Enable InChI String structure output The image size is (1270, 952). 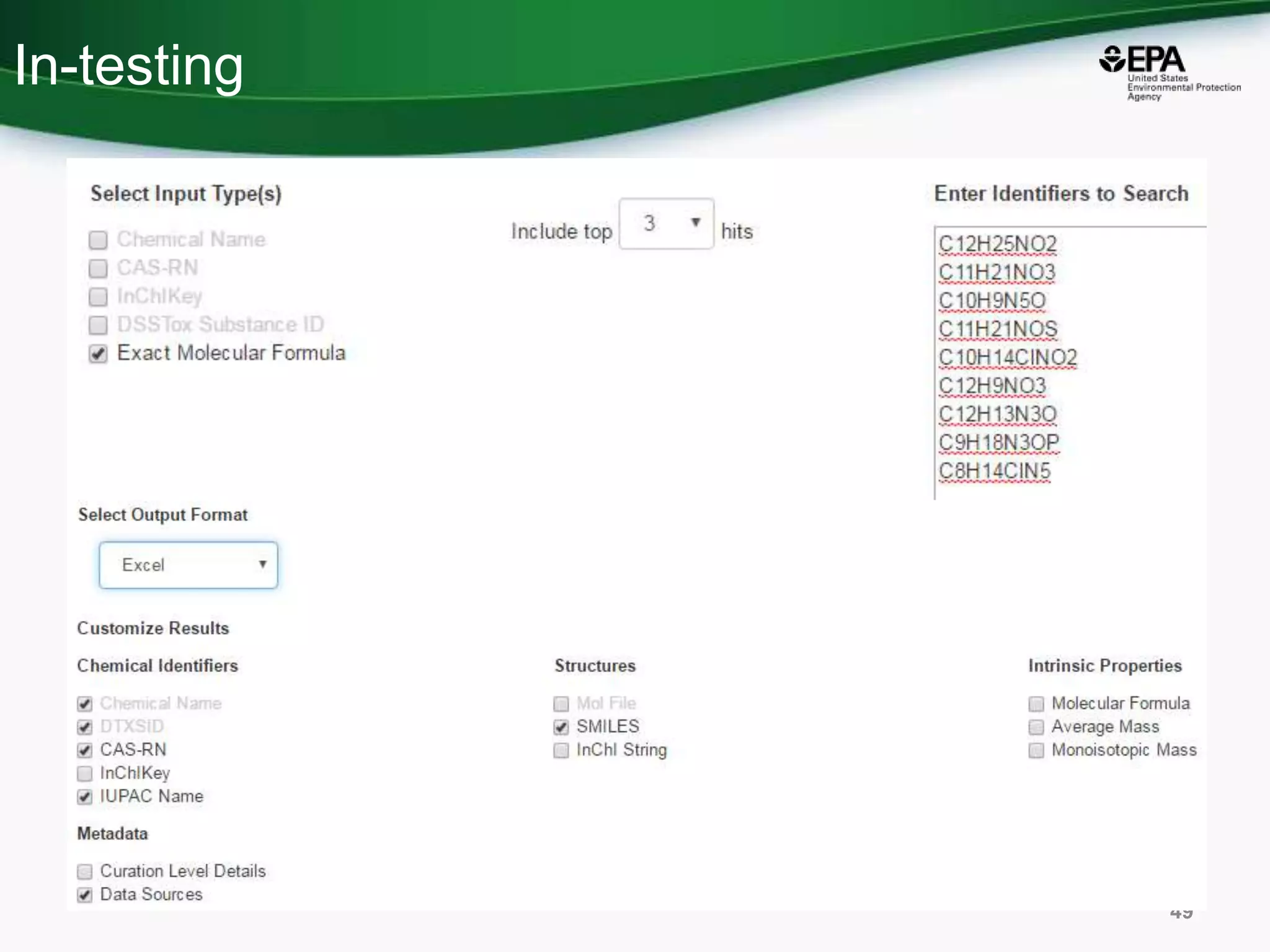pyautogui.click(x=561, y=751)
